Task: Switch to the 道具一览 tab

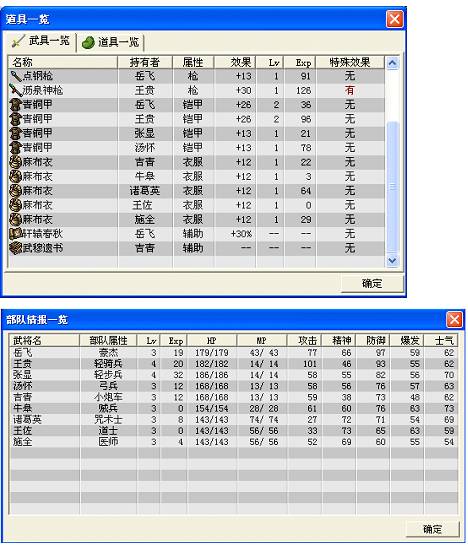Action: click(x=110, y=42)
